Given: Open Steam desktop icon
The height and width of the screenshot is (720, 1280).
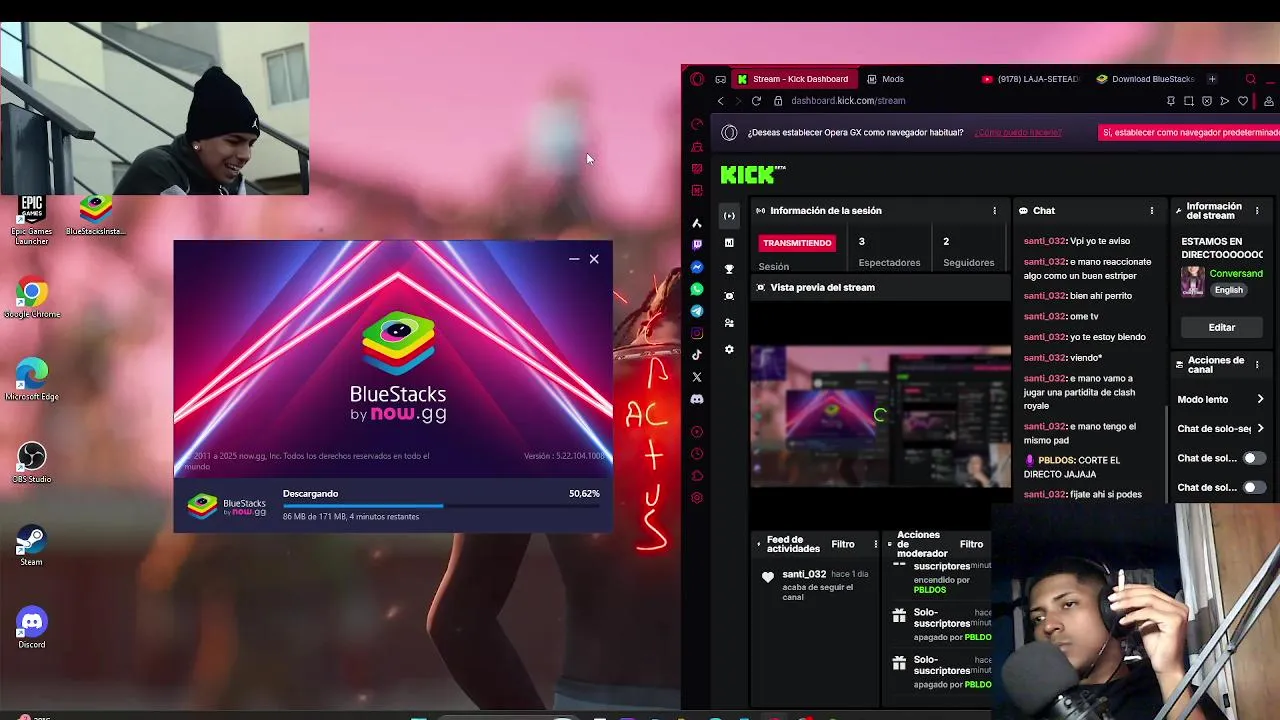Looking at the screenshot, I should click(x=32, y=546).
